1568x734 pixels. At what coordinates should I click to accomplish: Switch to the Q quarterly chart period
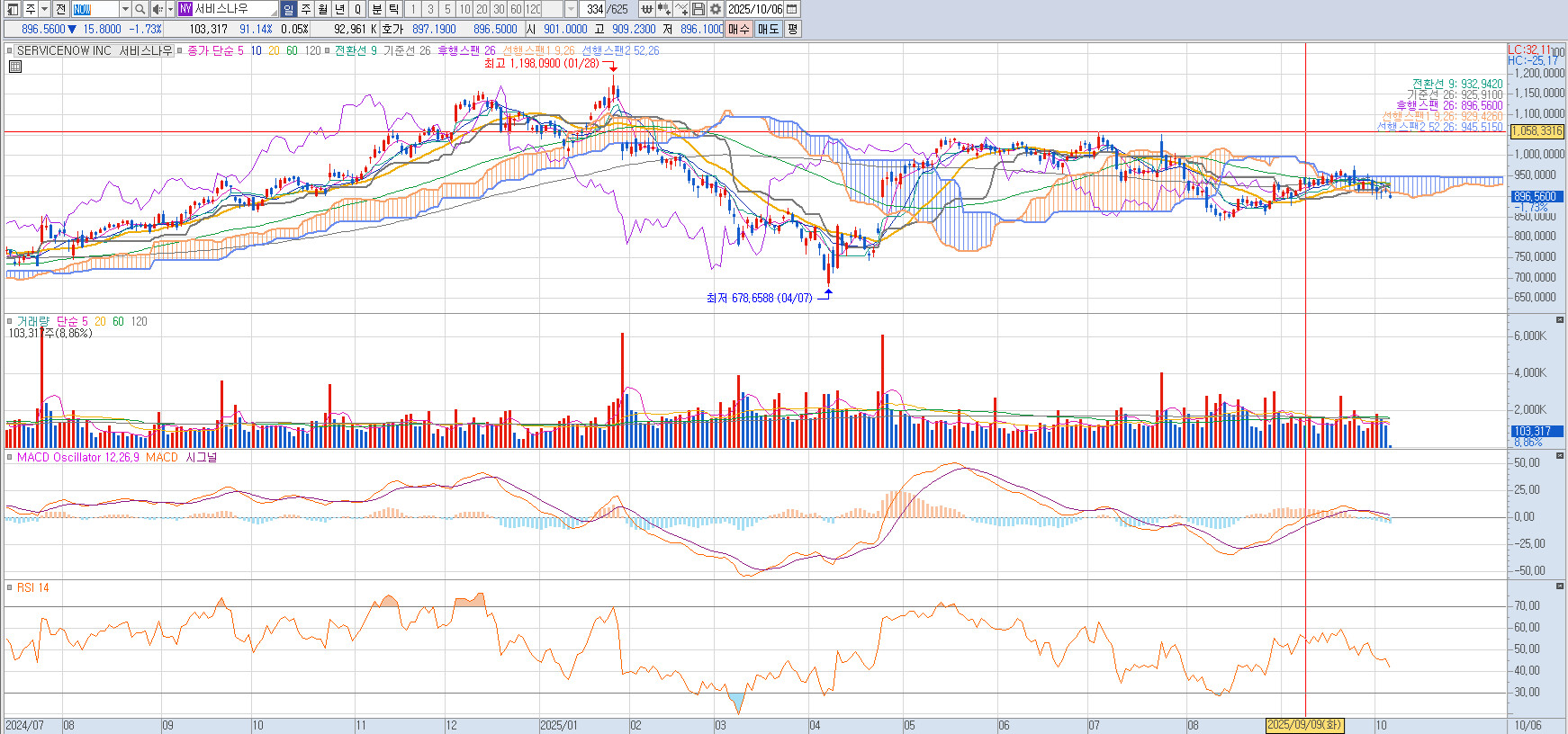(x=357, y=9)
